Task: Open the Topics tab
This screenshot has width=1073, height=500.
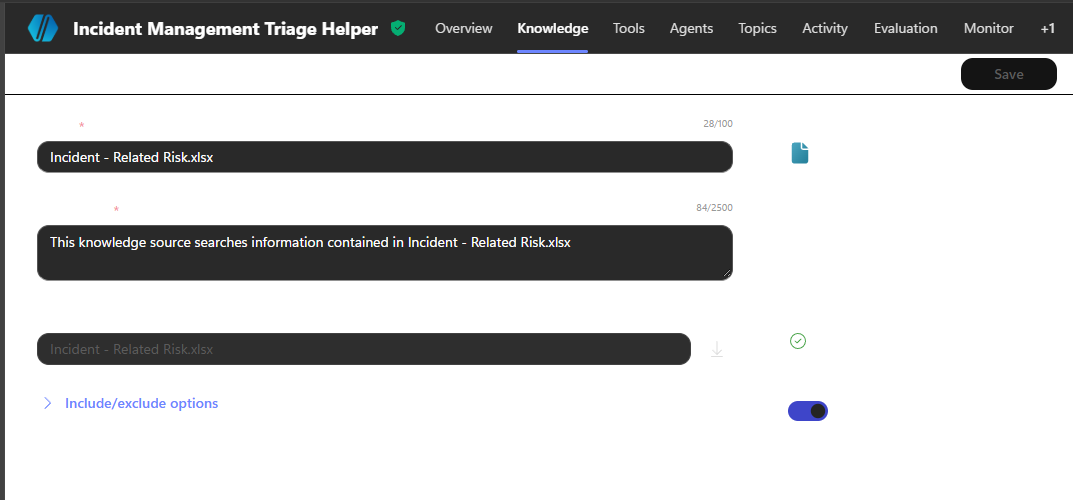Action: click(x=757, y=28)
